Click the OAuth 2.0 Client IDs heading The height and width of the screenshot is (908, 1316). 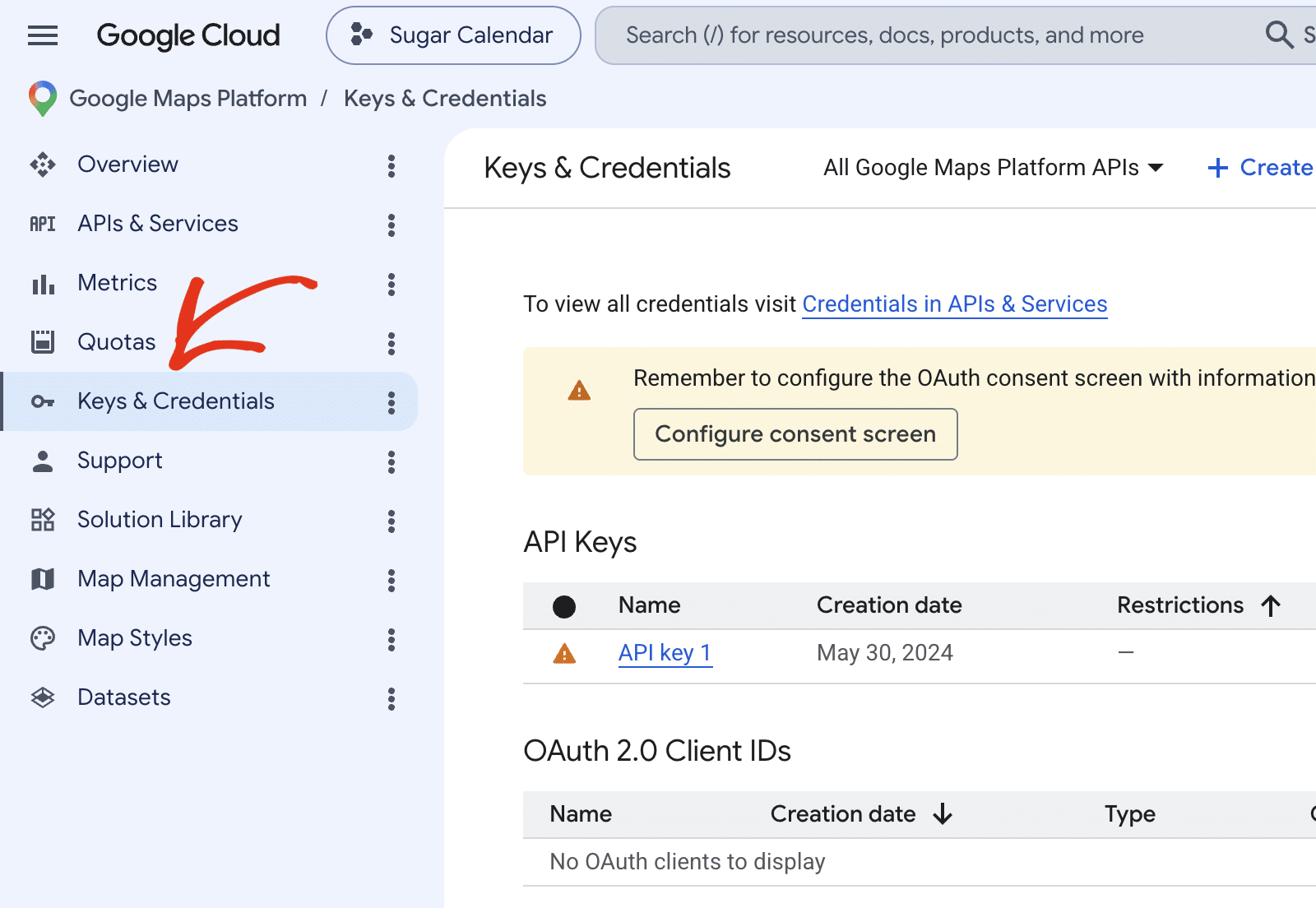[x=657, y=752]
